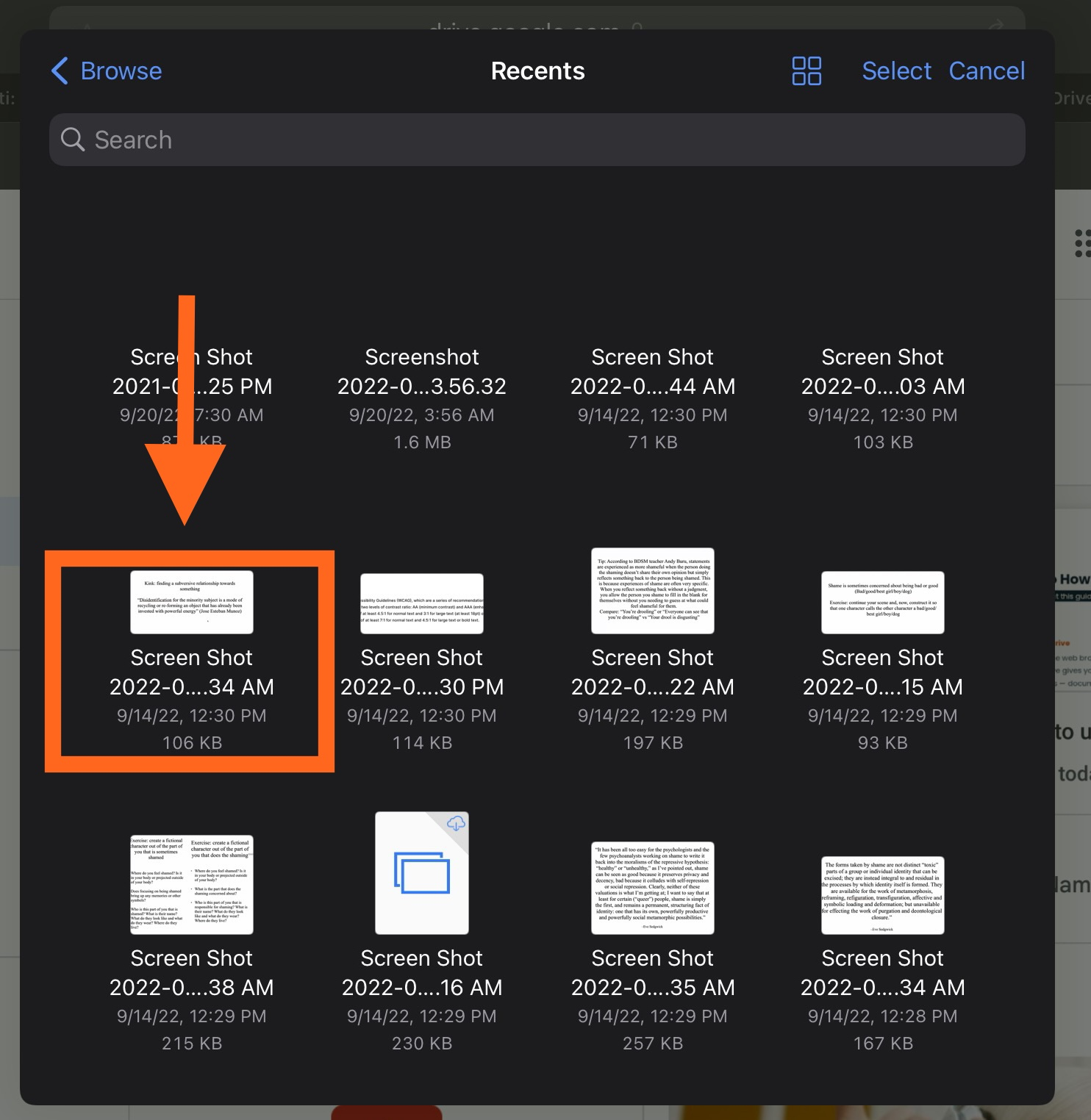The width and height of the screenshot is (1091, 1120).
Task: Select file name Screenshot 2022-0...3.56.32
Action: (x=422, y=372)
